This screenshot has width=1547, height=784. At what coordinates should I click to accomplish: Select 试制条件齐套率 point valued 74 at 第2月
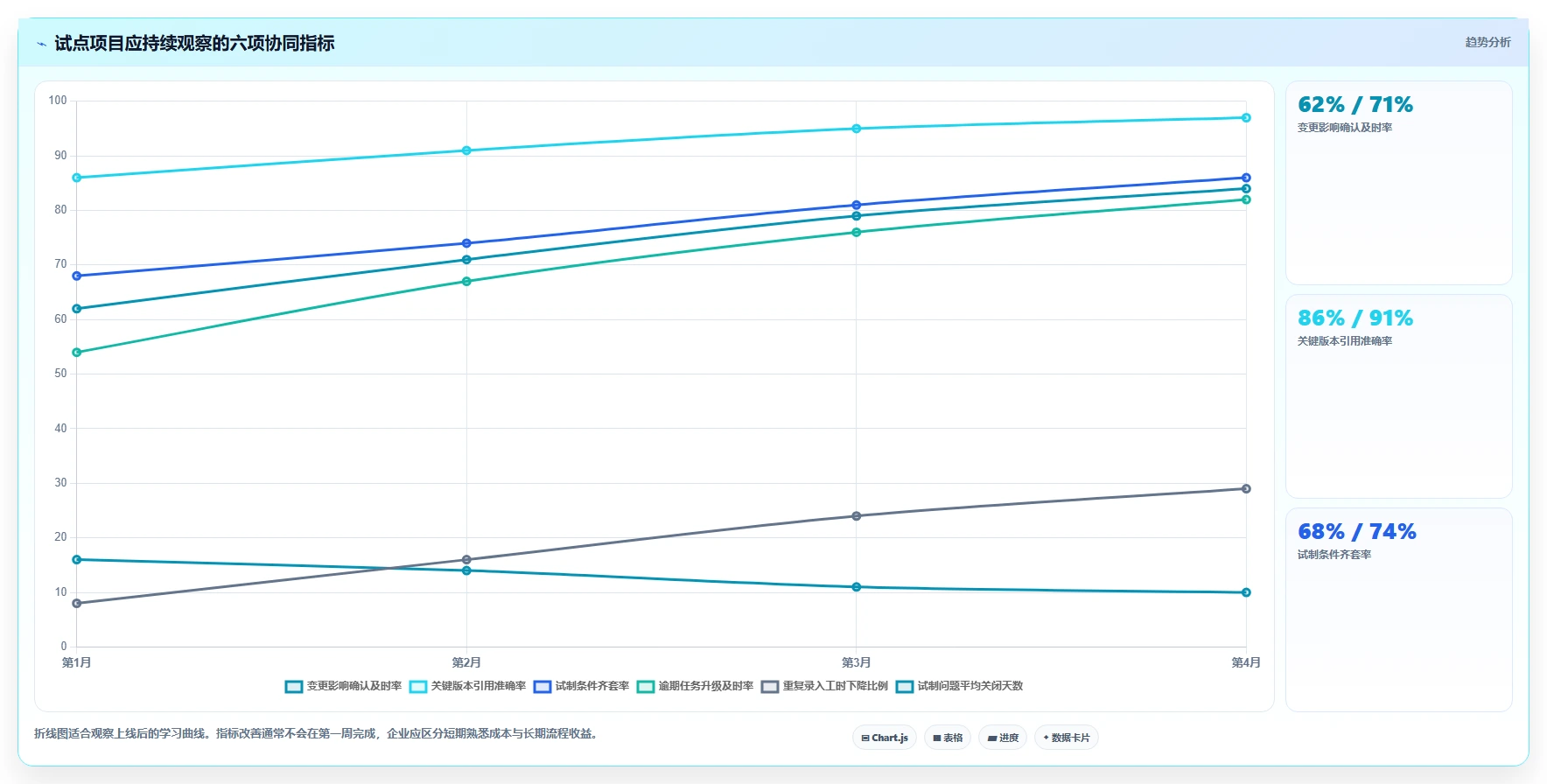(466, 243)
